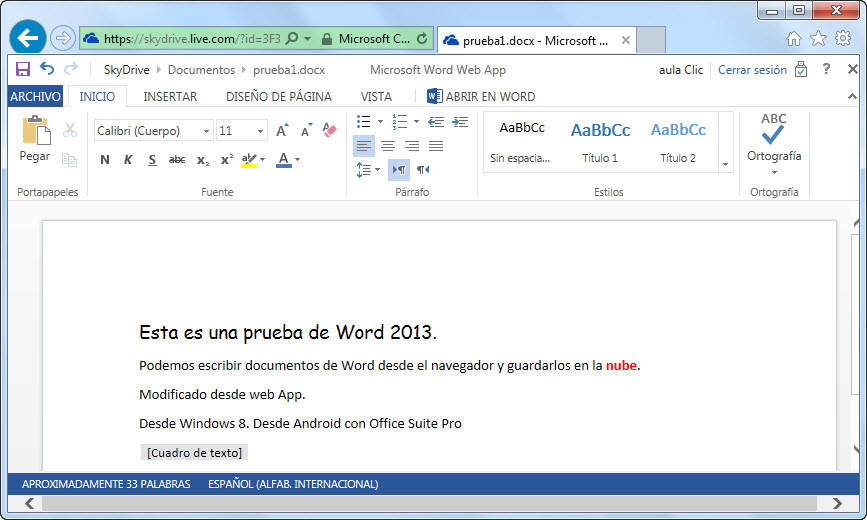
Task: Click the grow font size icon
Action: click(282, 131)
